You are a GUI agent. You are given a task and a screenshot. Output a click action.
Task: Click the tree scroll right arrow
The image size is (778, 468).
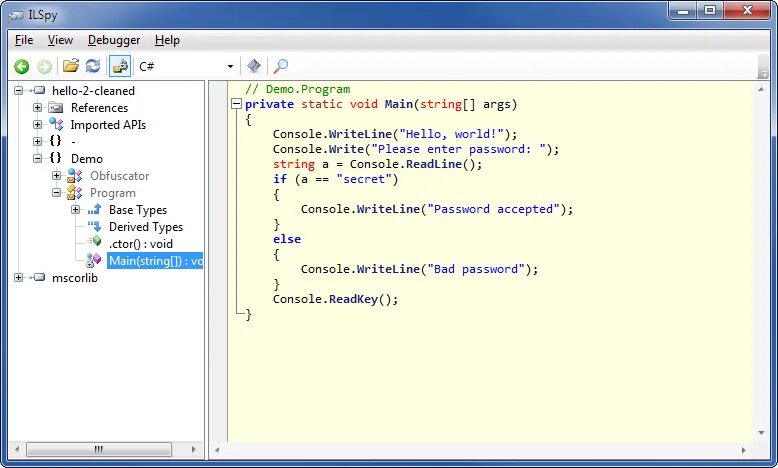point(194,450)
